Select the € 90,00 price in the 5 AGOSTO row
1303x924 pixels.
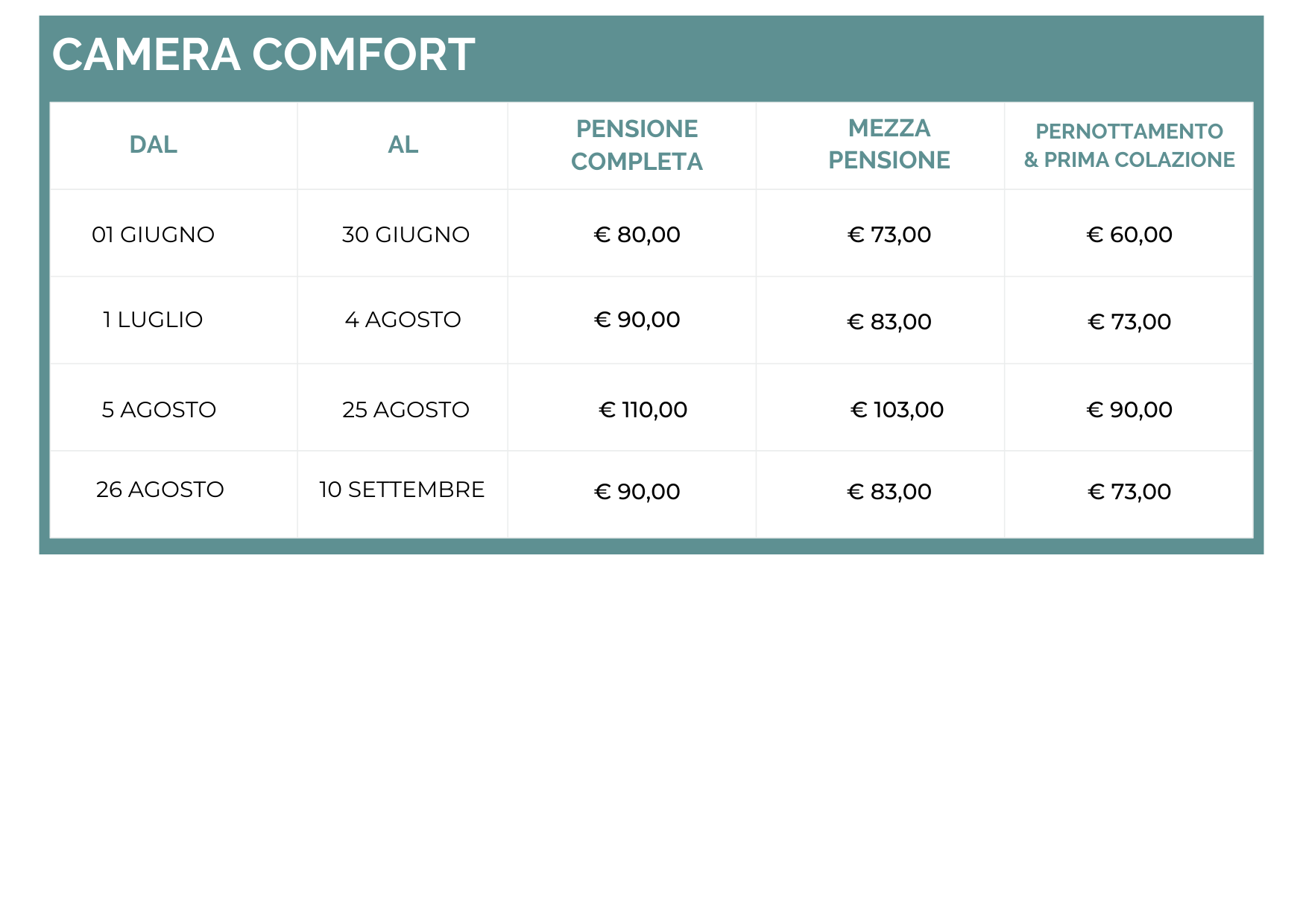pyautogui.click(x=1129, y=410)
